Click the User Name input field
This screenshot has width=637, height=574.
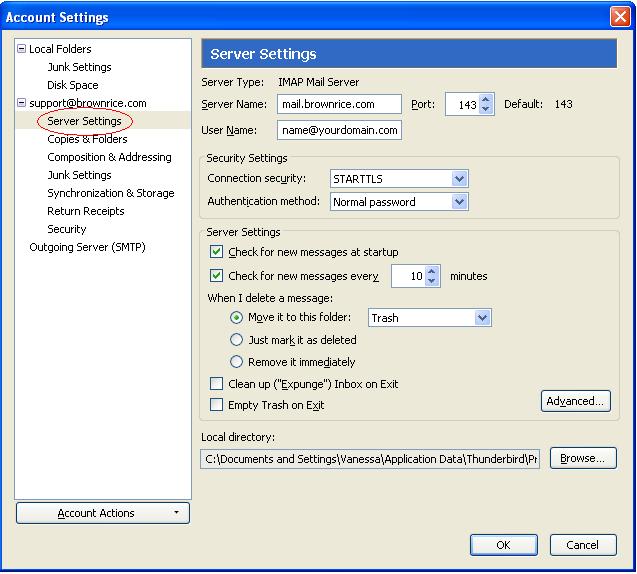(x=339, y=130)
